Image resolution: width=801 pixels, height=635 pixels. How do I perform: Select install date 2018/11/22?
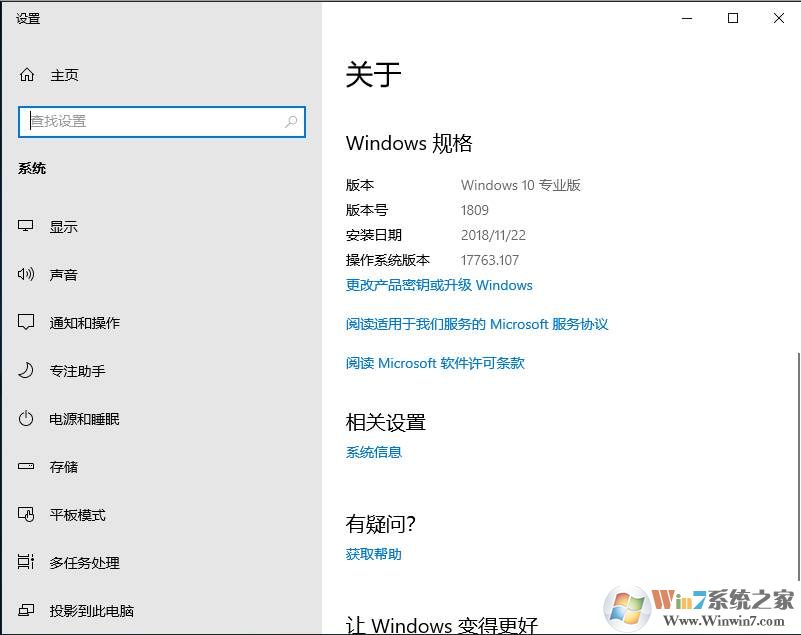(x=493, y=235)
